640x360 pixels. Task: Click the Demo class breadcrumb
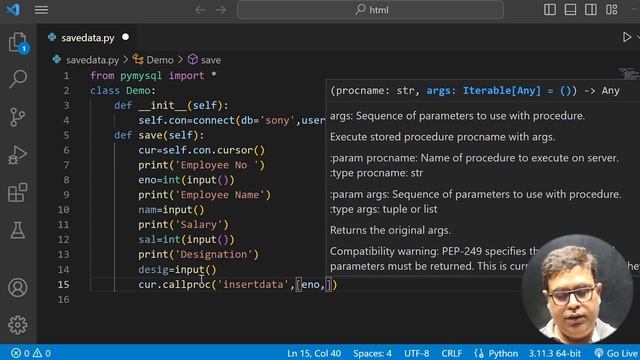pos(153,60)
